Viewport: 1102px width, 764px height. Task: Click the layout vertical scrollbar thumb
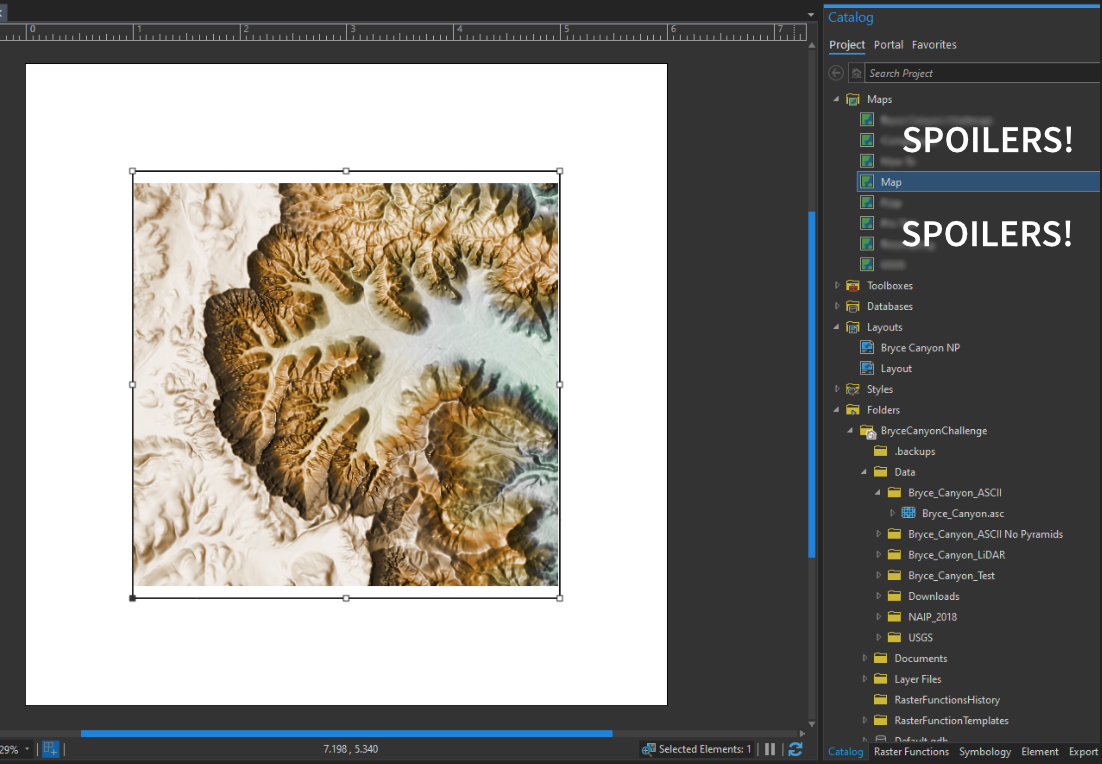pyautogui.click(x=812, y=384)
